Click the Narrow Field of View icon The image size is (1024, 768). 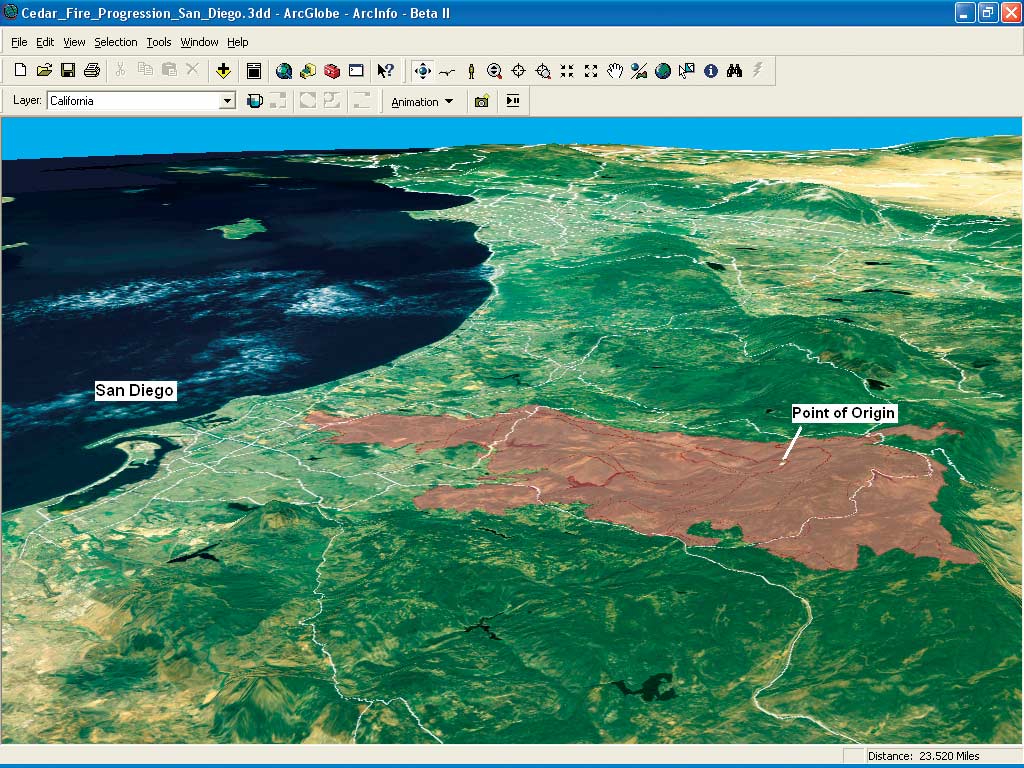click(567, 71)
